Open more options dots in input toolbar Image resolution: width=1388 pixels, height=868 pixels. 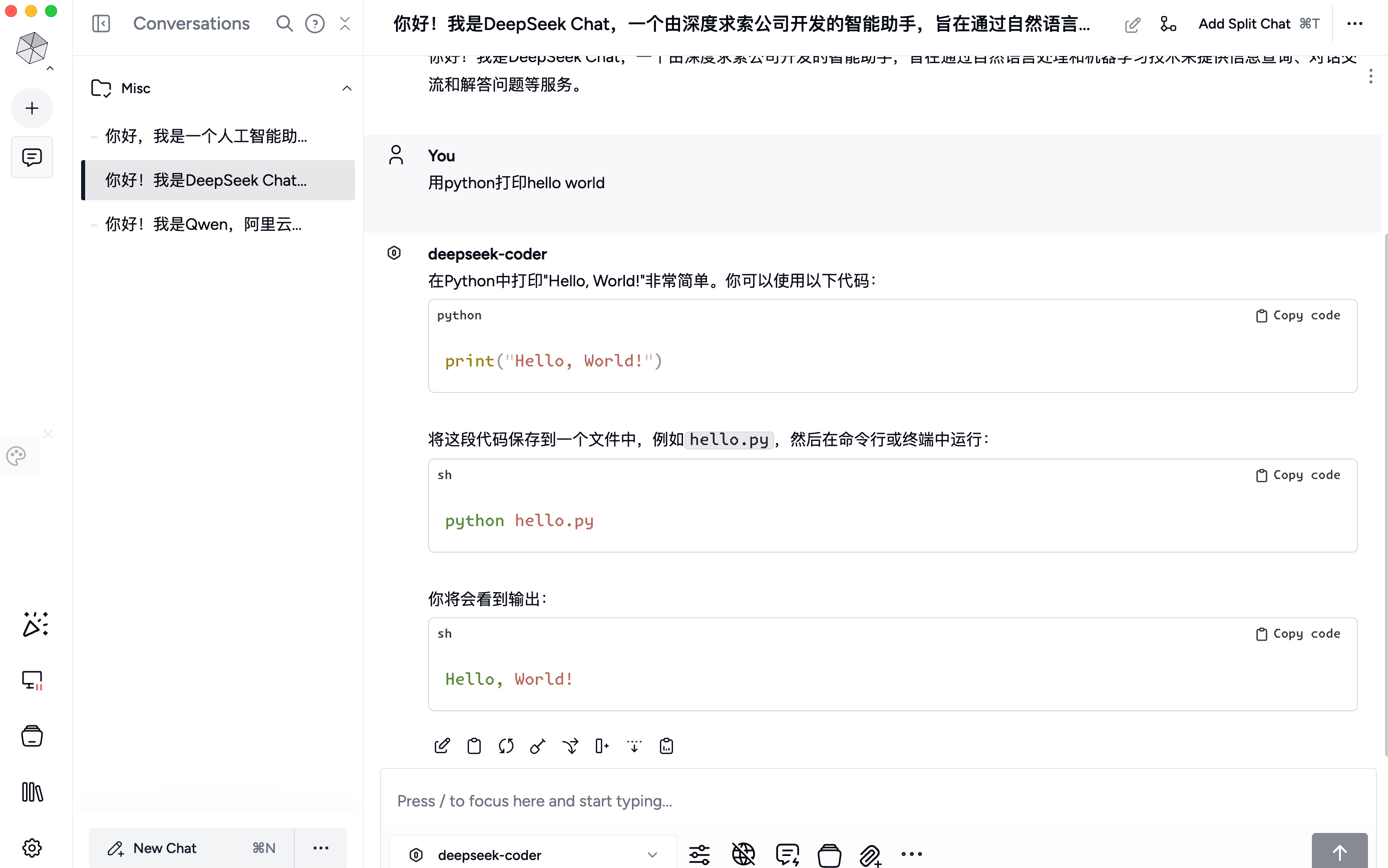(x=912, y=854)
